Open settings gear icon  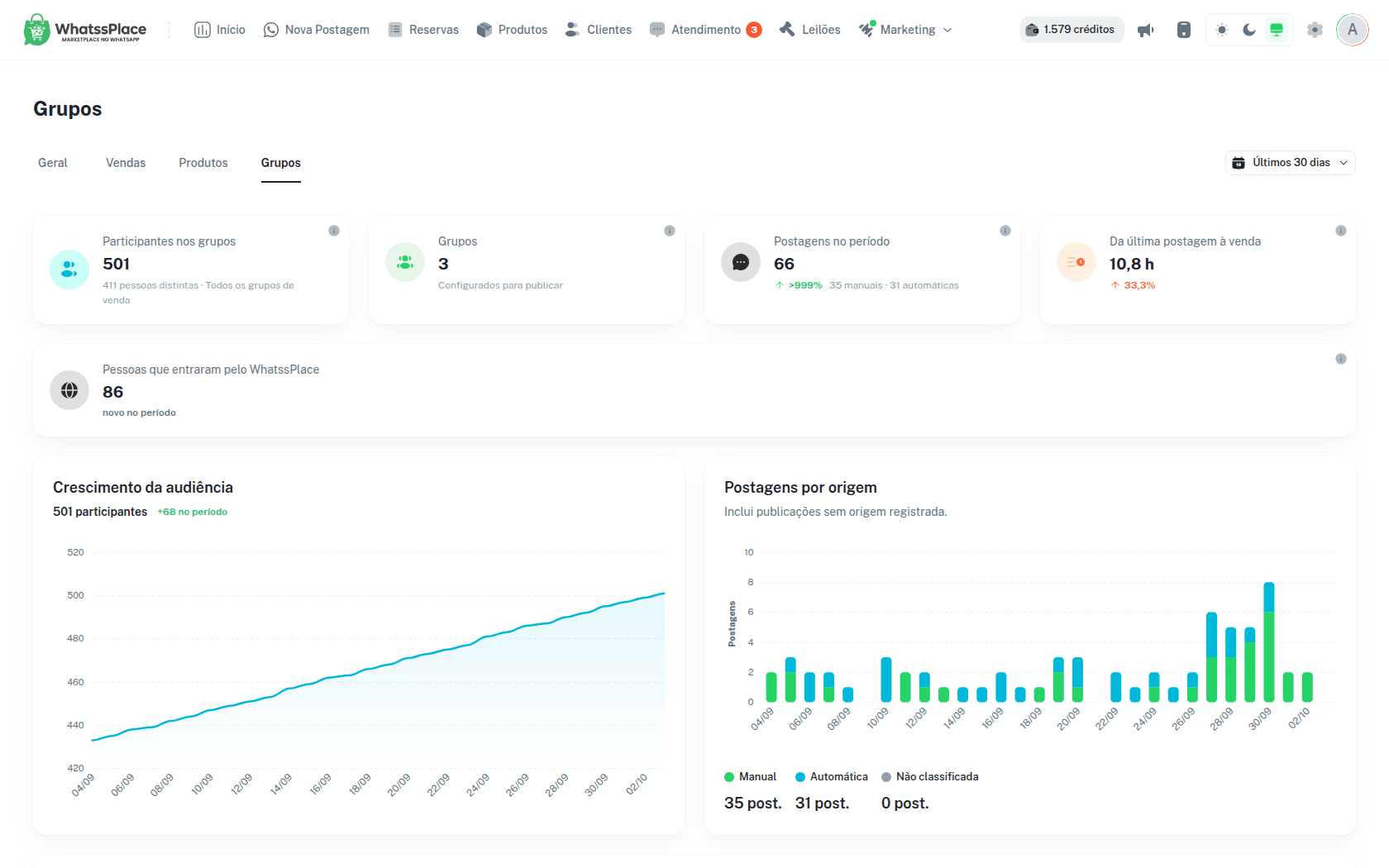click(1315, 30)
